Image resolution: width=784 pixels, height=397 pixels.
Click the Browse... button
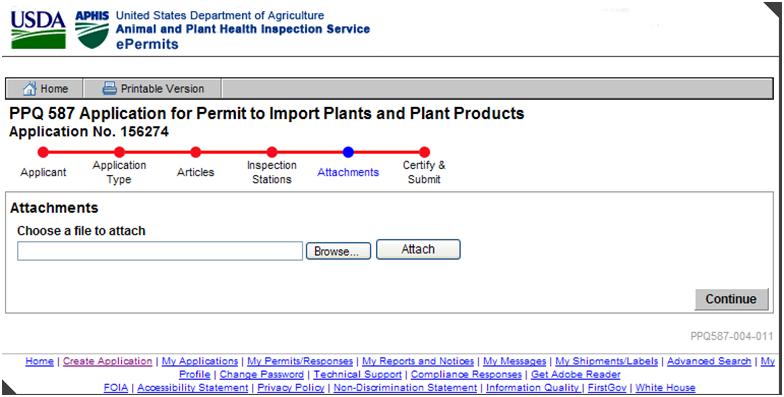[338, 251]
